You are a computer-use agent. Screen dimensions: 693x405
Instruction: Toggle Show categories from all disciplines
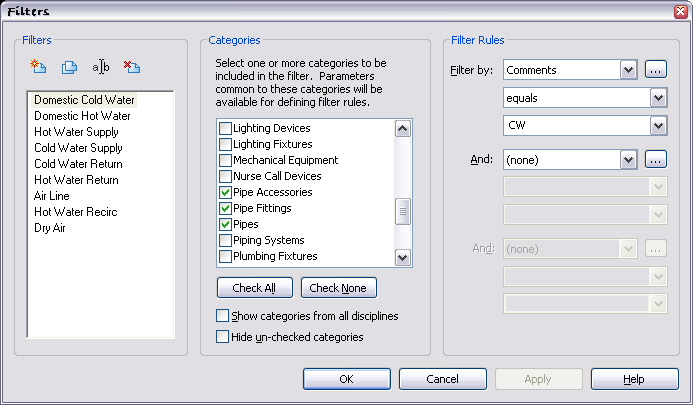(222, 316)
